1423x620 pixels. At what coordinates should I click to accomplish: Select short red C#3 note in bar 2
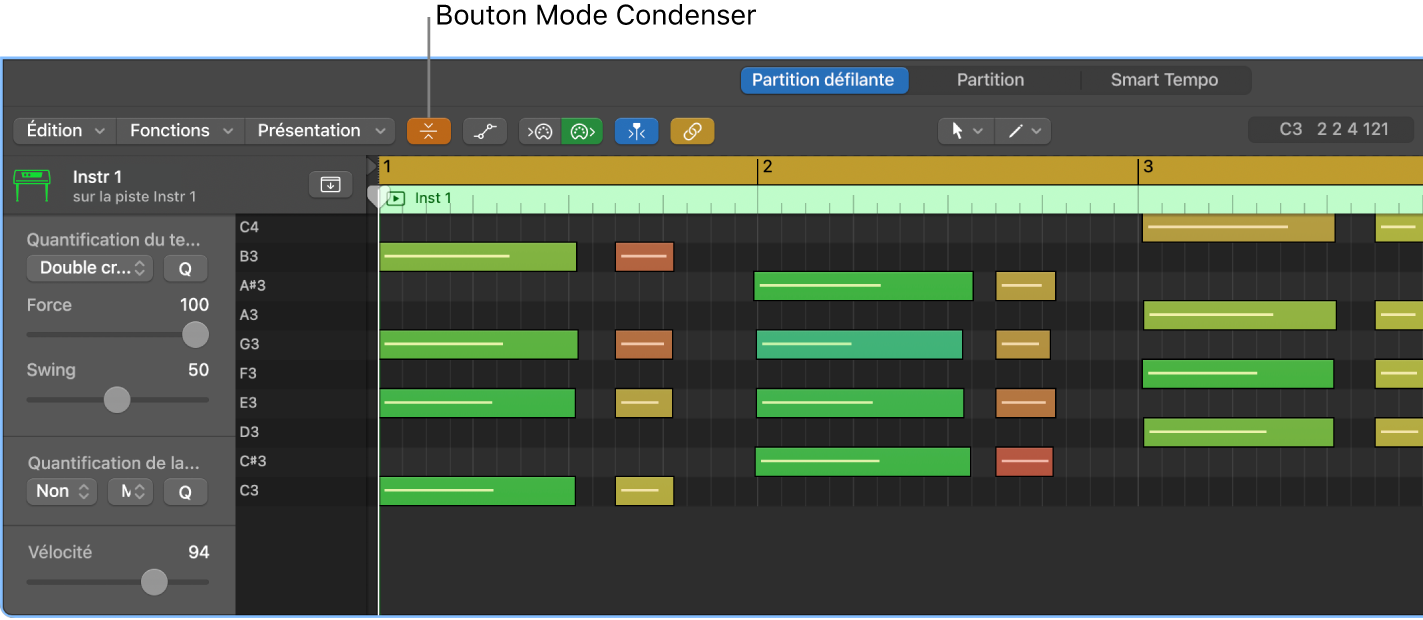(x=1025, y=462)
